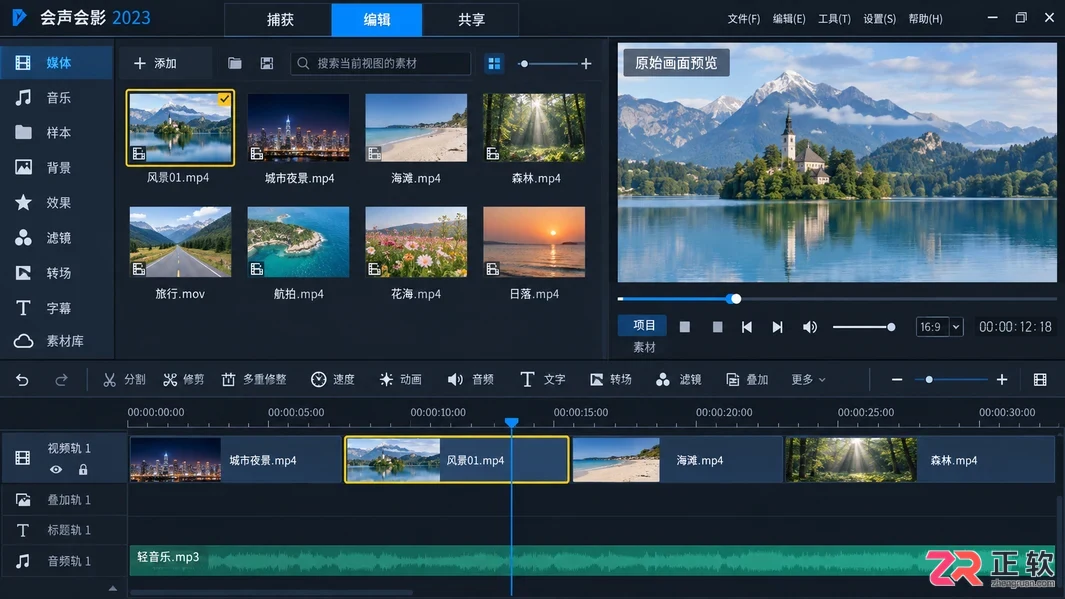Click the folder browse icon in library toolbar
Image resolution: width=1065 pixels, height=599 pixels.
point(235,63)
